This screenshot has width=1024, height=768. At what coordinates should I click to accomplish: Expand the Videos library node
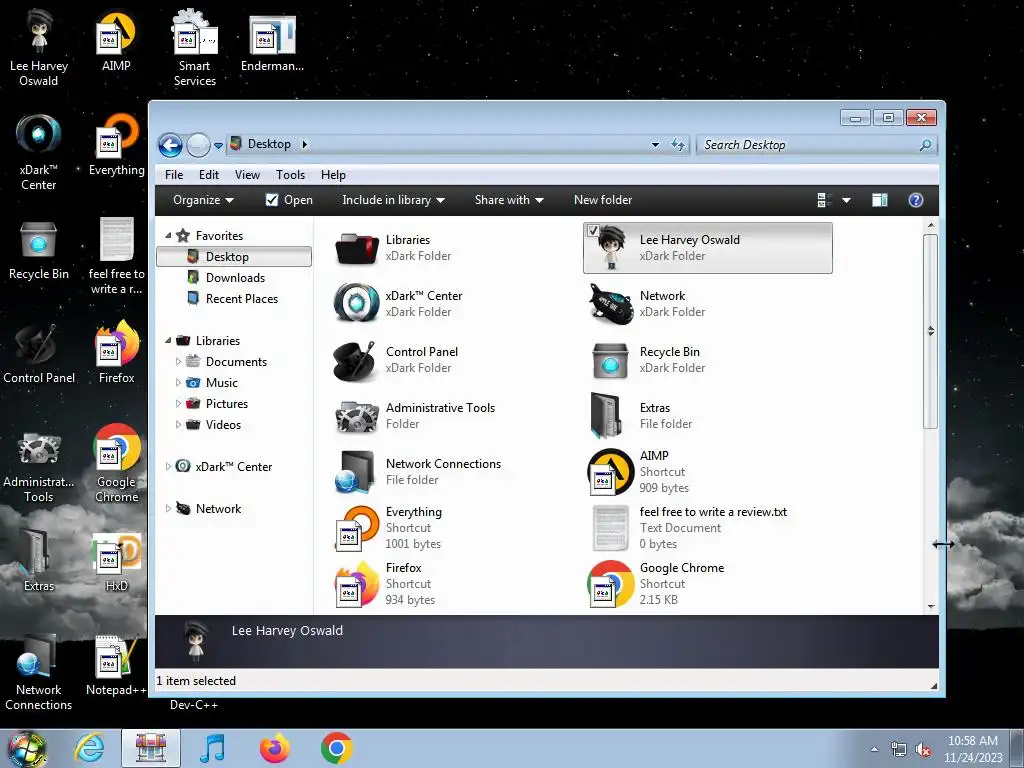pos(178,424)
